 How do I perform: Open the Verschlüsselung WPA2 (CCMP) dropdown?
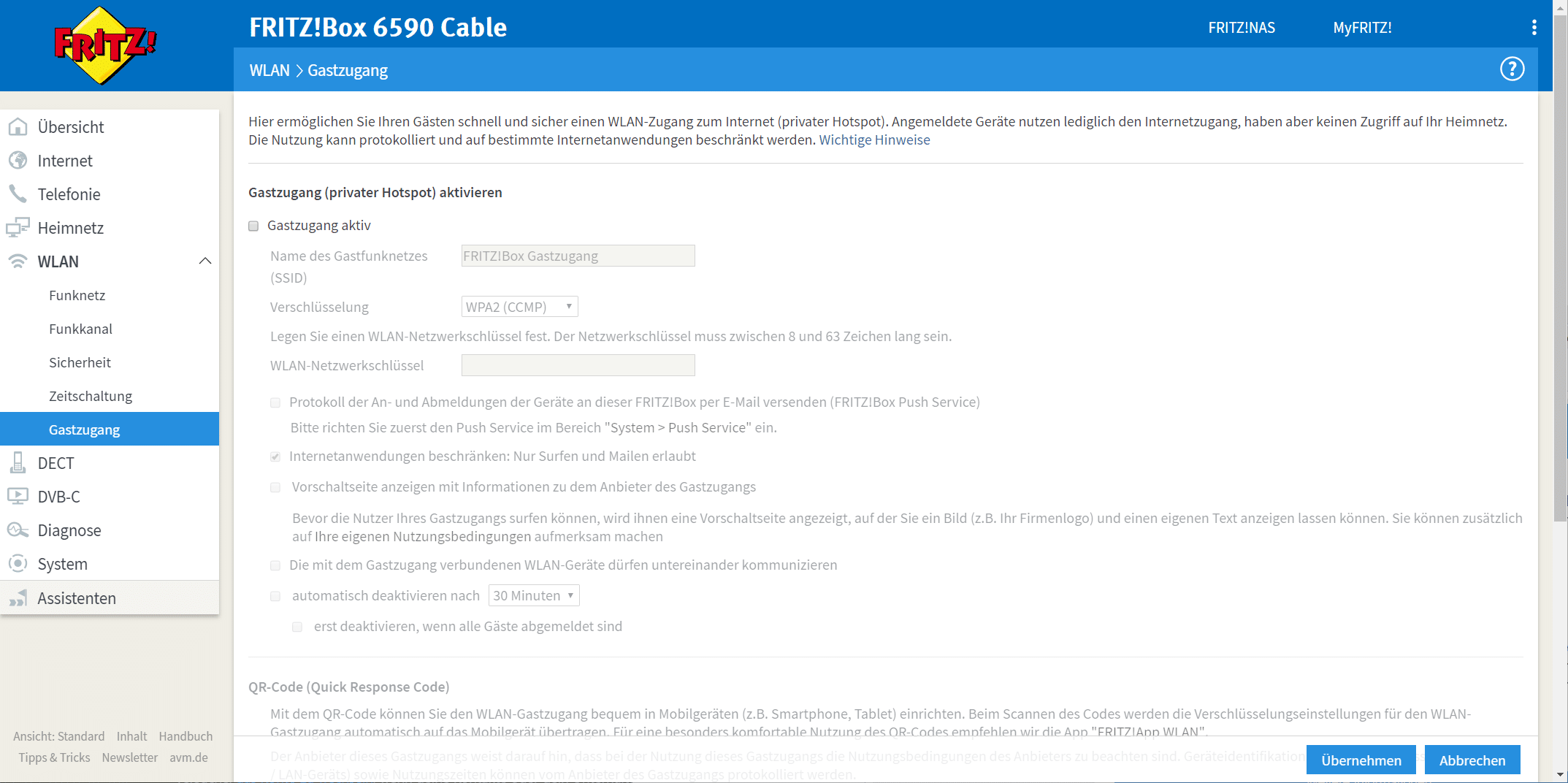[x=519, y=307]
